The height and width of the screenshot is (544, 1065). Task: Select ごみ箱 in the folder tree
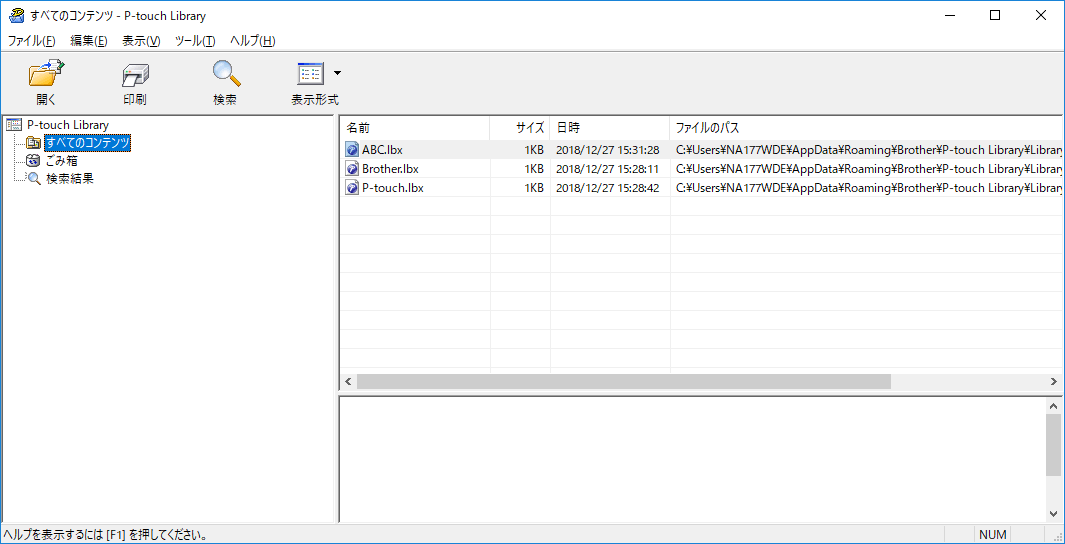pyautogui.click(x=62, y=161)
